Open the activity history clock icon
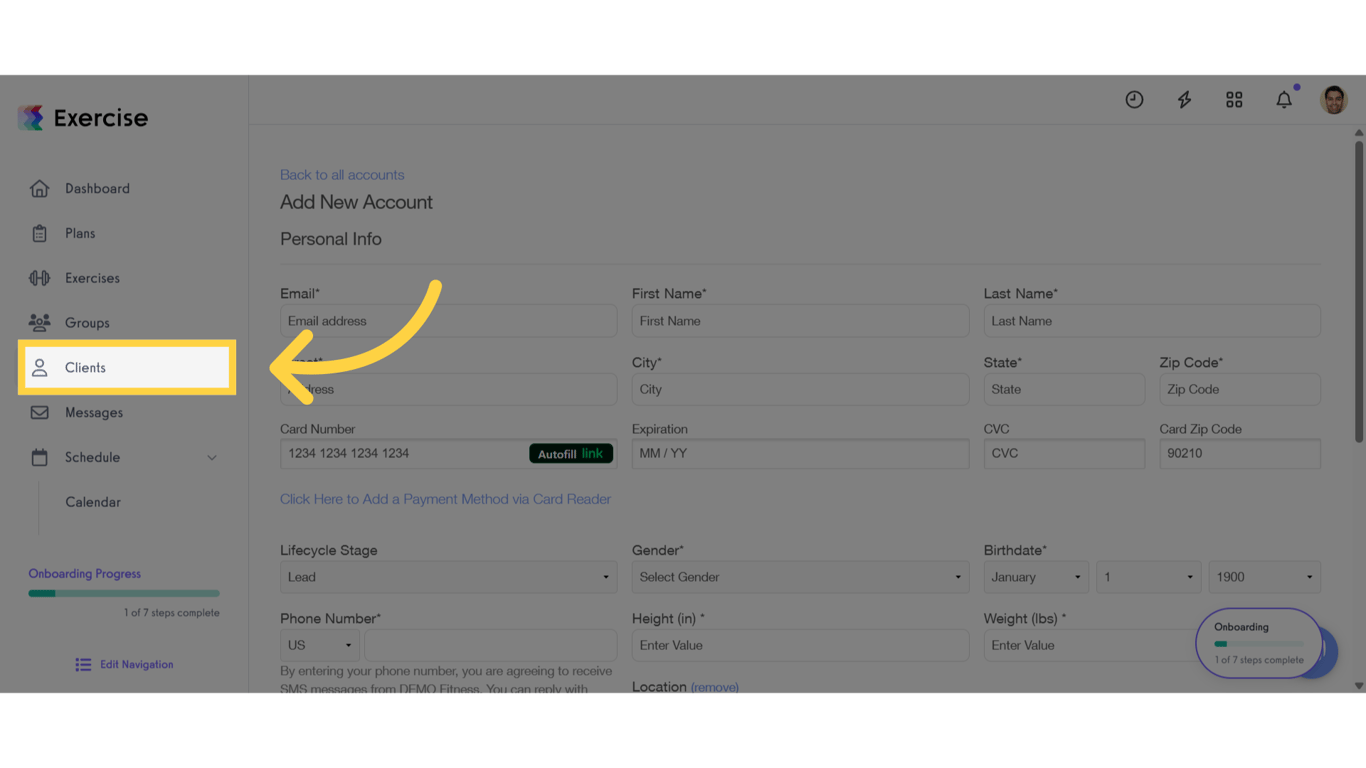1366x768 pixels. click(x=1134, y=99)
